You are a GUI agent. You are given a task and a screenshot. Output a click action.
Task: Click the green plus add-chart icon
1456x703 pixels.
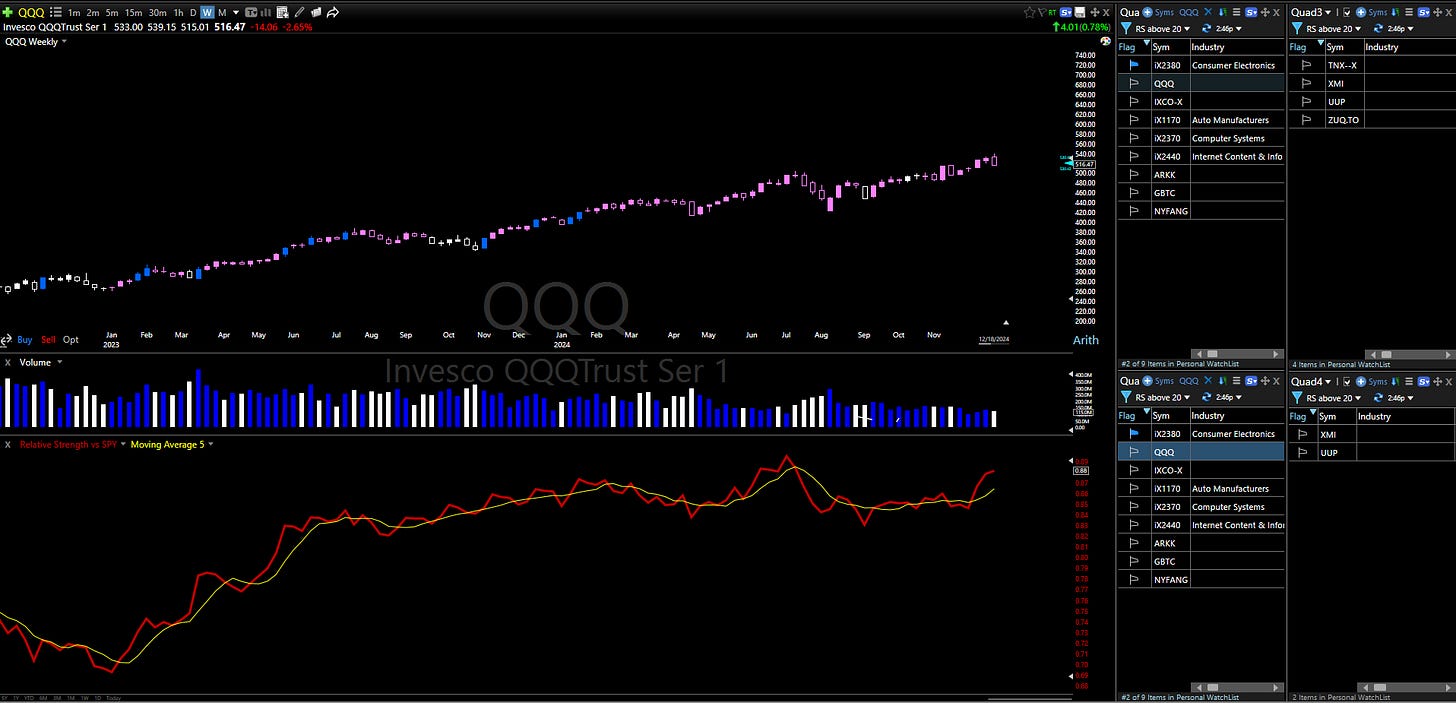point(8,12)
